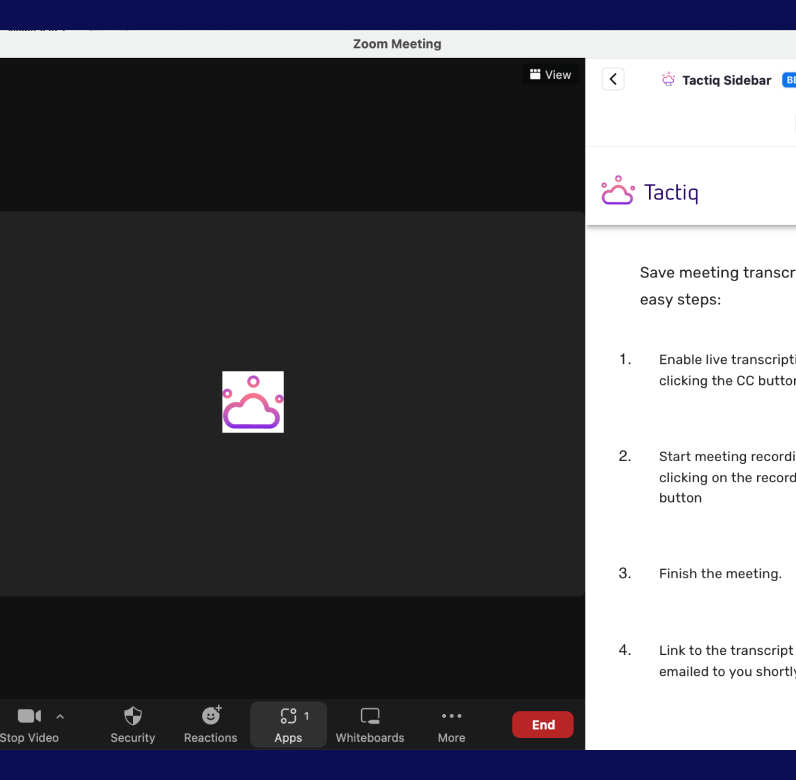This screenshot has width=796, height=780.
Task: Click the blue beta badge beside Tactiq Sidebar
Action: coord(789,80)
